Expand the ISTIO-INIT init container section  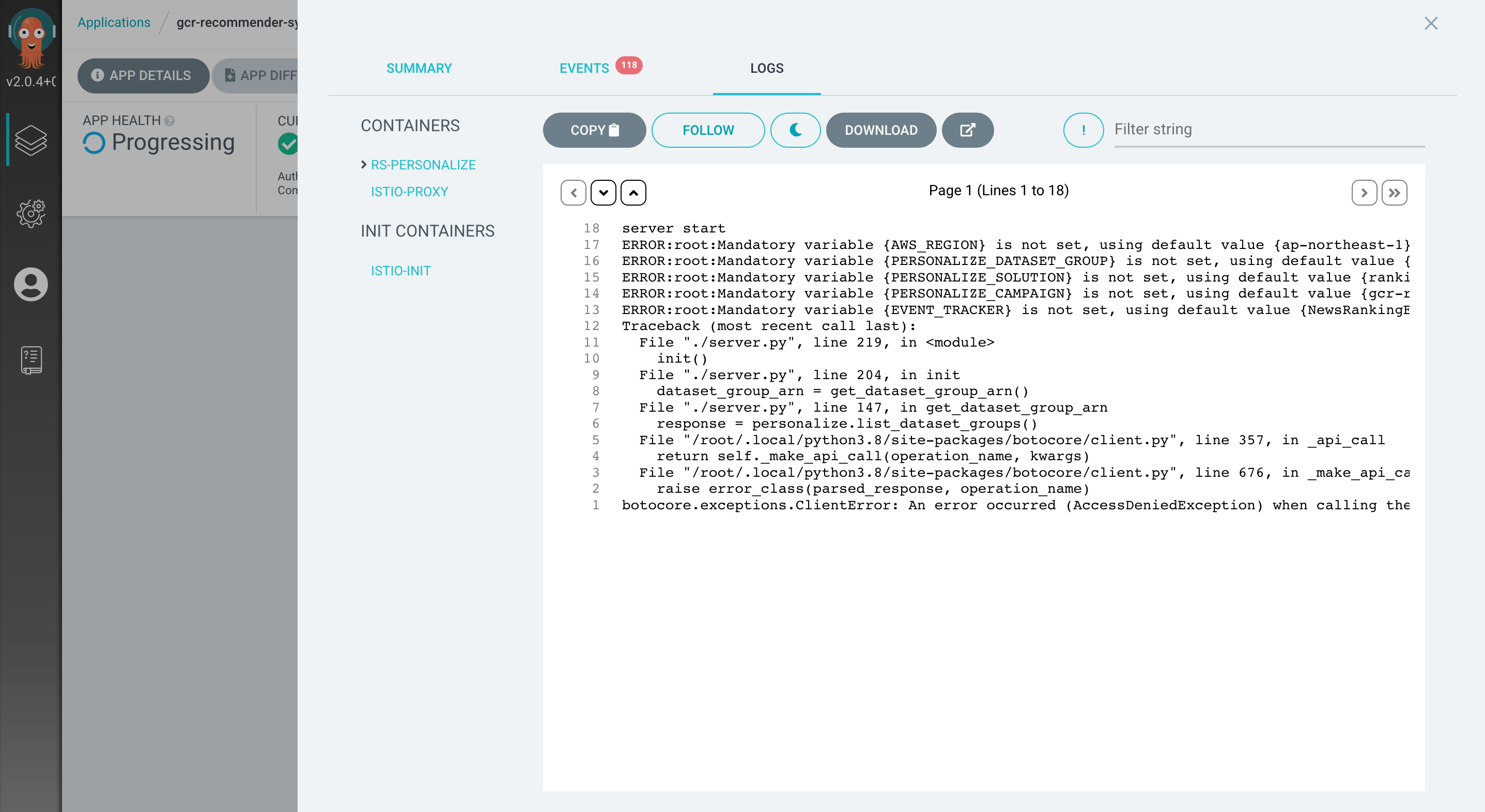[400, 270]
